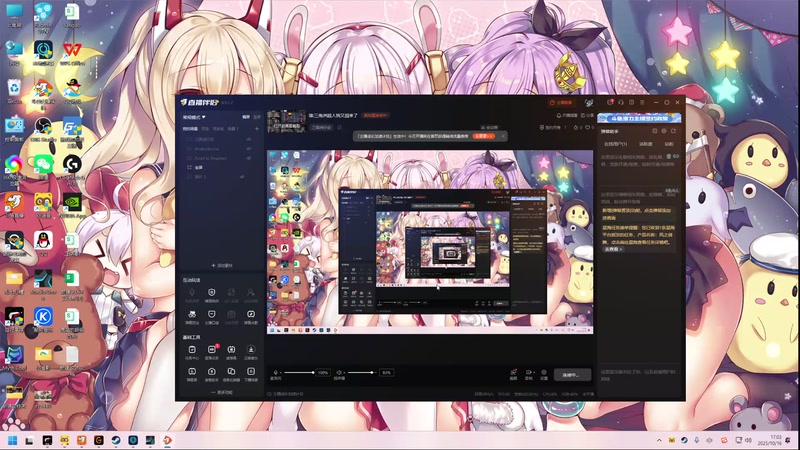Click orange button in notification banner
Viewport: 800px width, 450px height.
click(483, 136)
